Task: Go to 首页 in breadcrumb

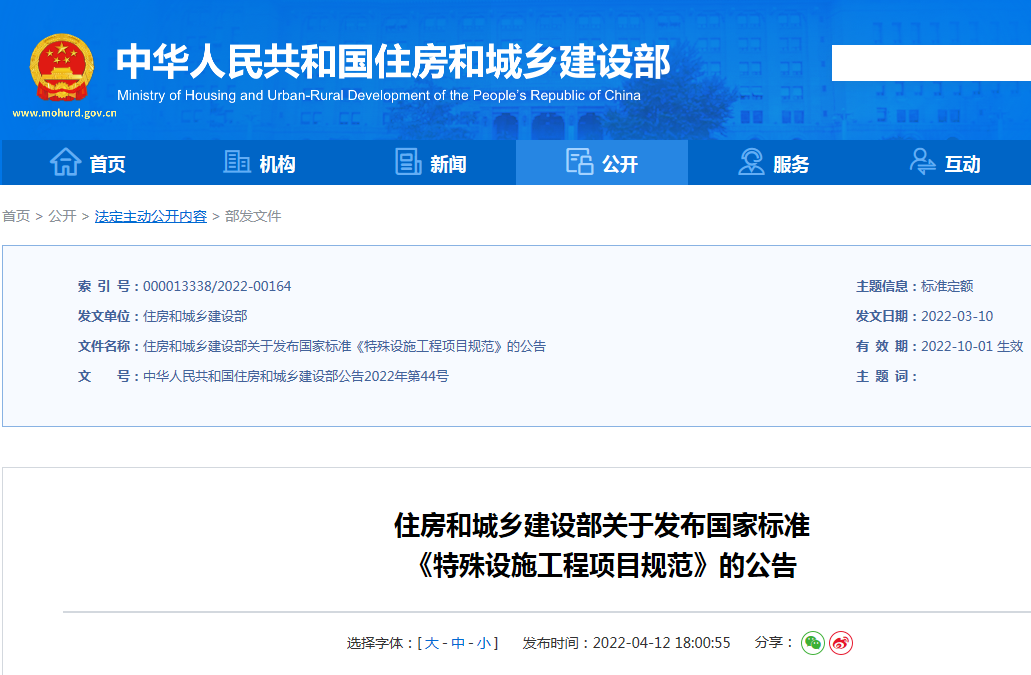Action: 16,216
